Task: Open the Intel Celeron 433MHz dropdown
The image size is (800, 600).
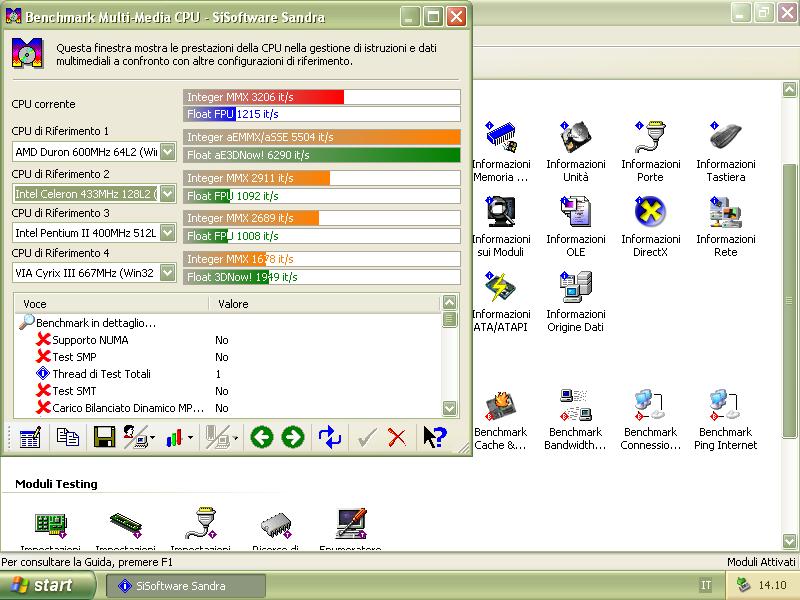Action: point(167,193)
